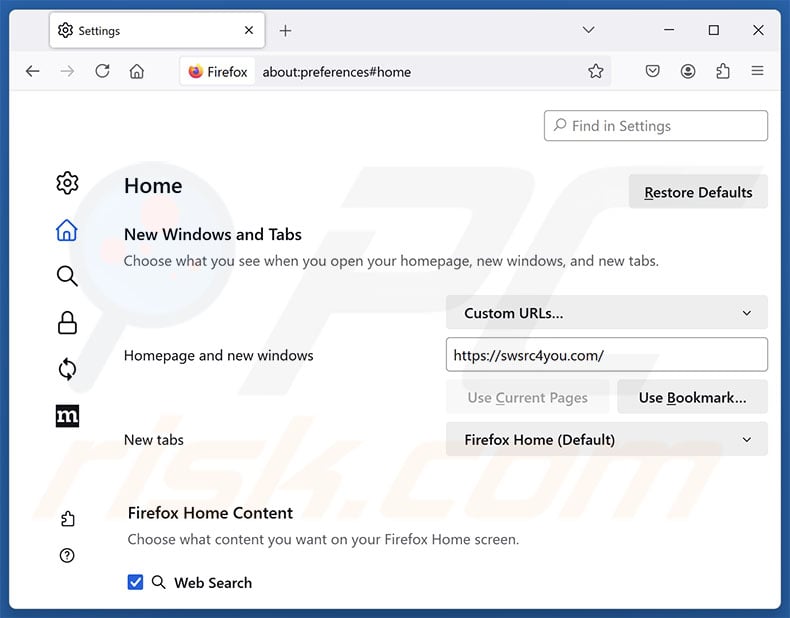The width and height of the screenshot is (790, 618).
Task: Minimize the Firefox window
Action: 669,30
